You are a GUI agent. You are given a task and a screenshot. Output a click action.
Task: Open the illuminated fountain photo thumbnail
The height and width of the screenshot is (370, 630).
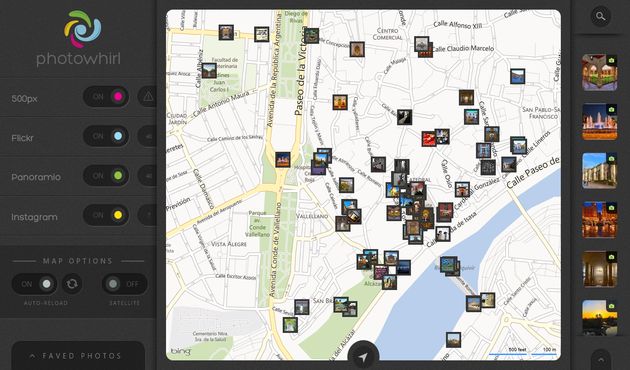pyautogui.click(x=599, y=121)
